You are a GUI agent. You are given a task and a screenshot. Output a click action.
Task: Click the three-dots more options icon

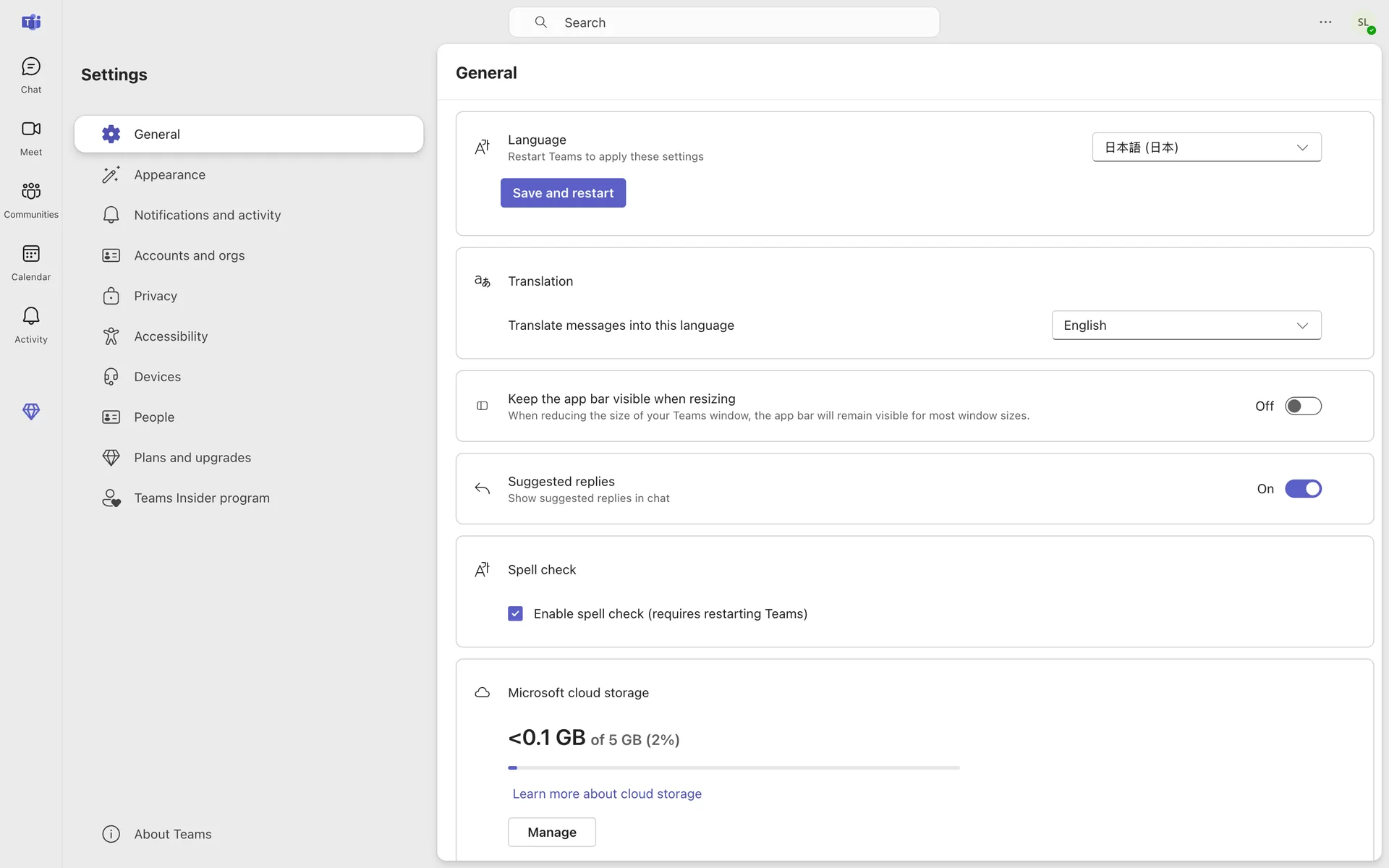pyautogui.click(x=1325, y=22)
